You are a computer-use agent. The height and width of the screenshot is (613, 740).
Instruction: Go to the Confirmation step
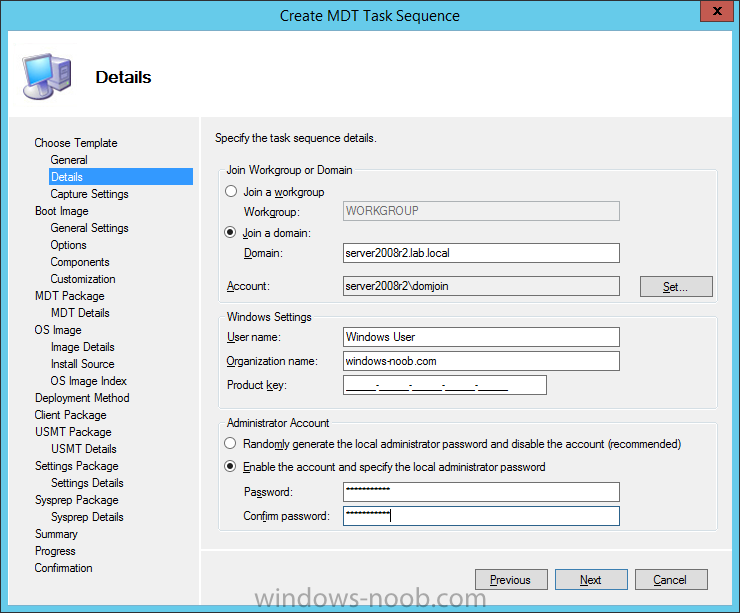[63, 568]
